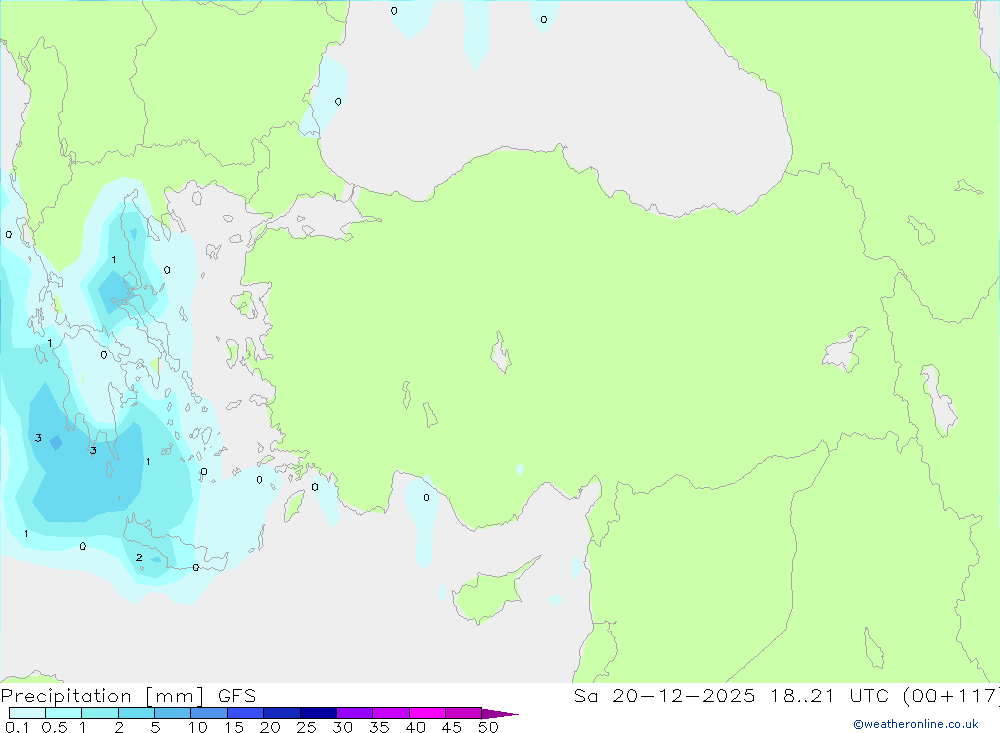Click the 45 legend scale label

[452, 727]
